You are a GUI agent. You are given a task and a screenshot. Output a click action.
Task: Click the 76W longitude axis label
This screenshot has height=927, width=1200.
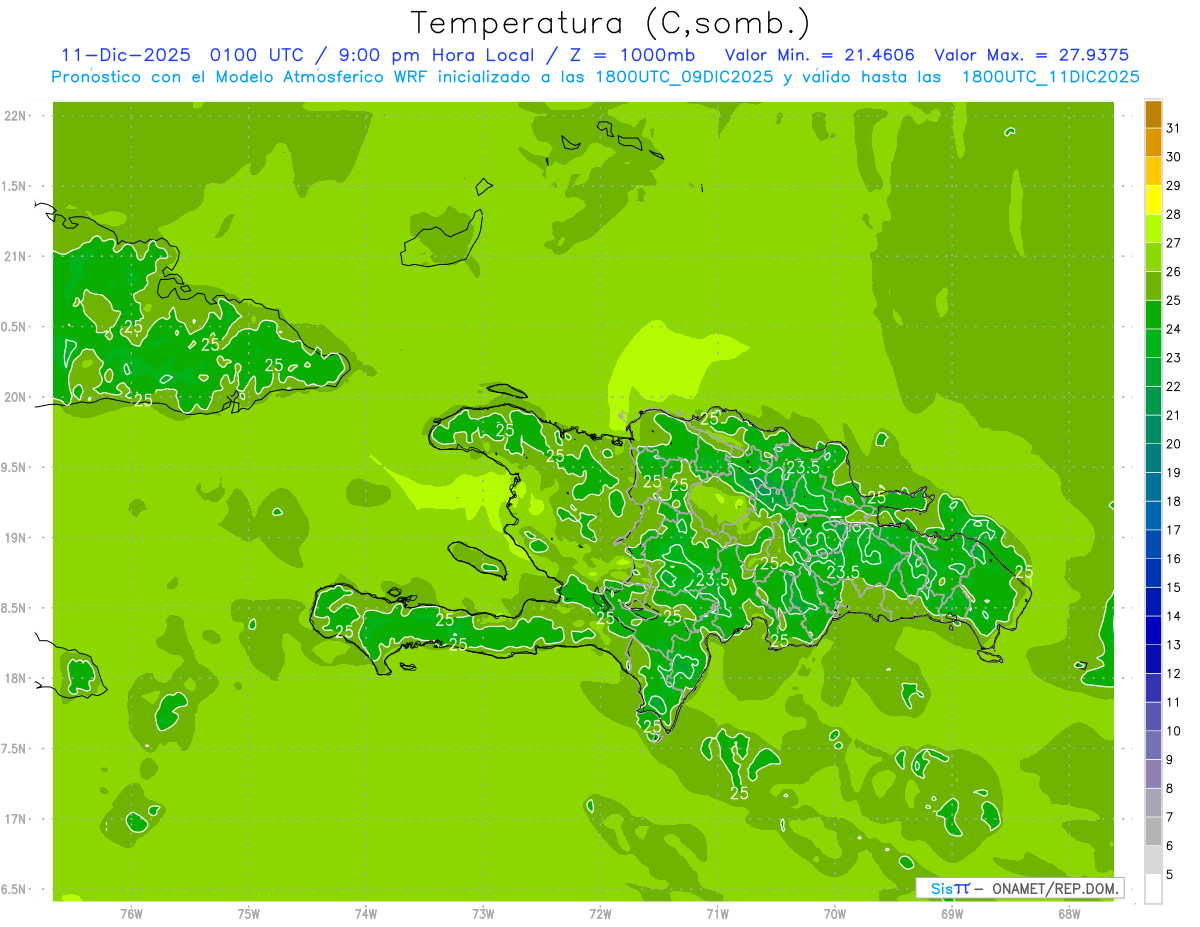131,913
